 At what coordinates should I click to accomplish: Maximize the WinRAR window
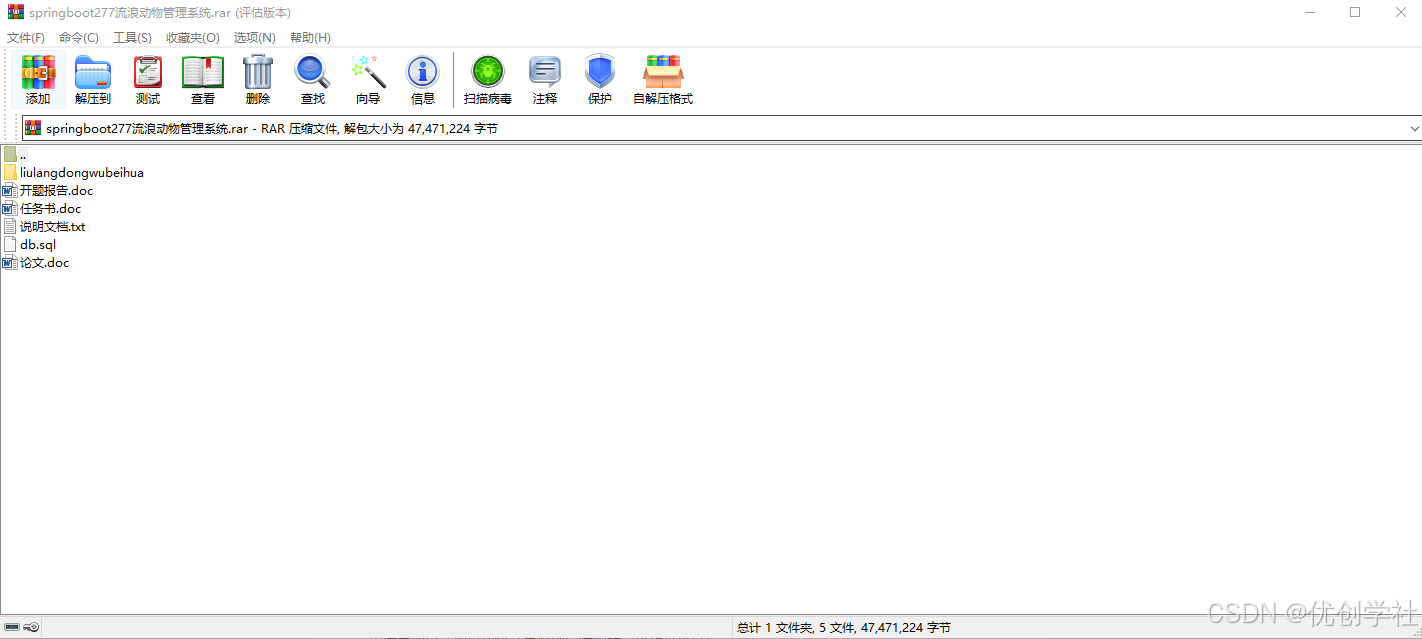pyautogui.click(x=1355, y=12)
